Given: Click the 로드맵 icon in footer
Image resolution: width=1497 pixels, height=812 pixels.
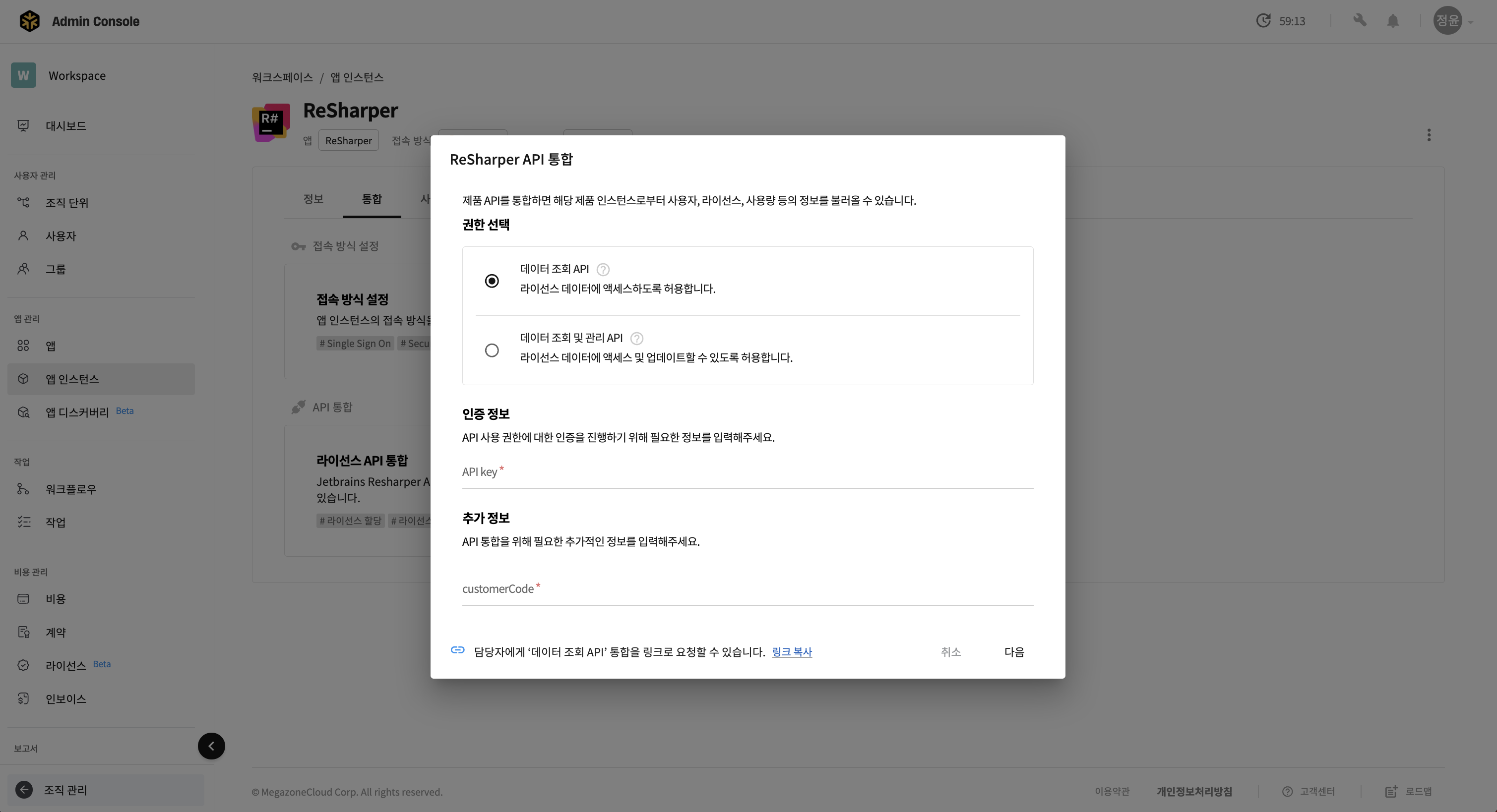Looking at the screenshot, I should tap(1392, 792).
